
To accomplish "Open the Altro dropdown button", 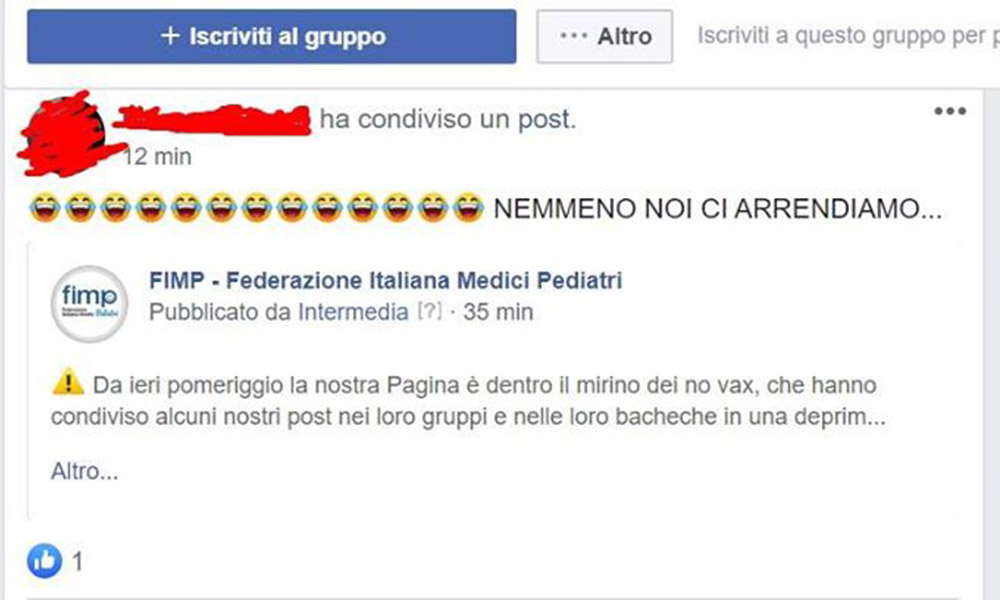I will pyautogui.click(x=605, y=36).
